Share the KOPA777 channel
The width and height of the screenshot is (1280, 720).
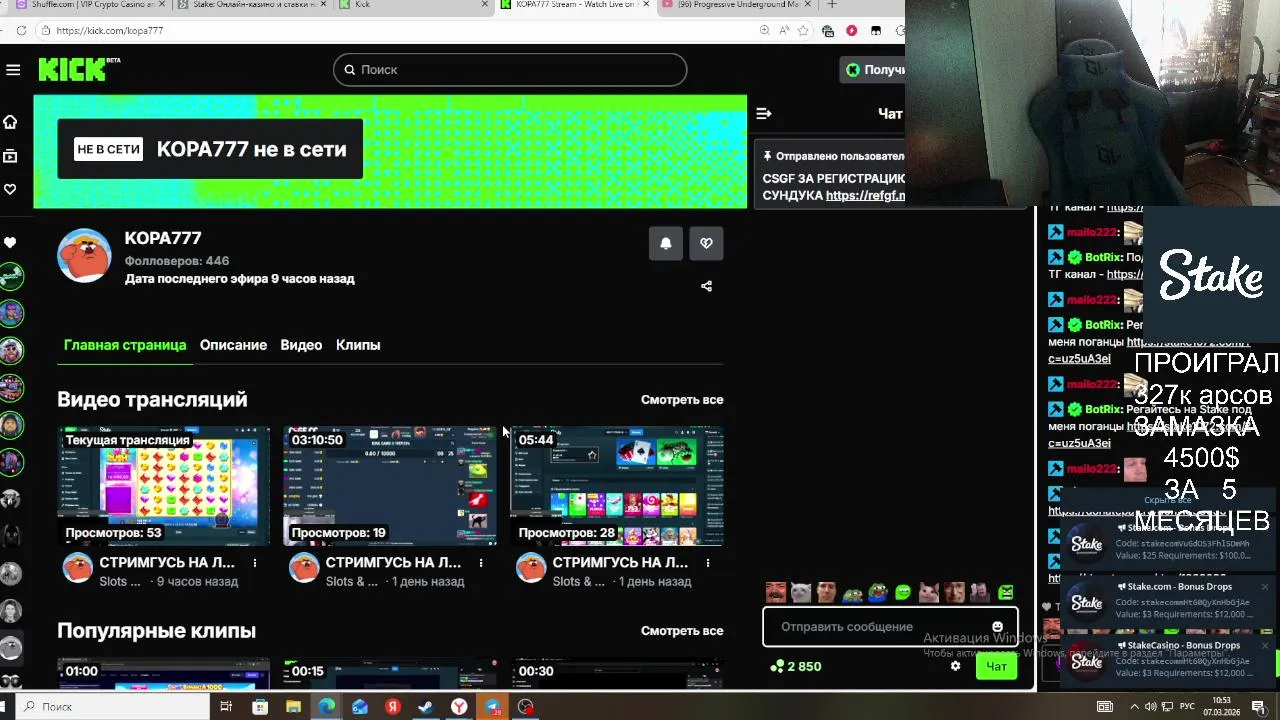click(x=706, y=286)
